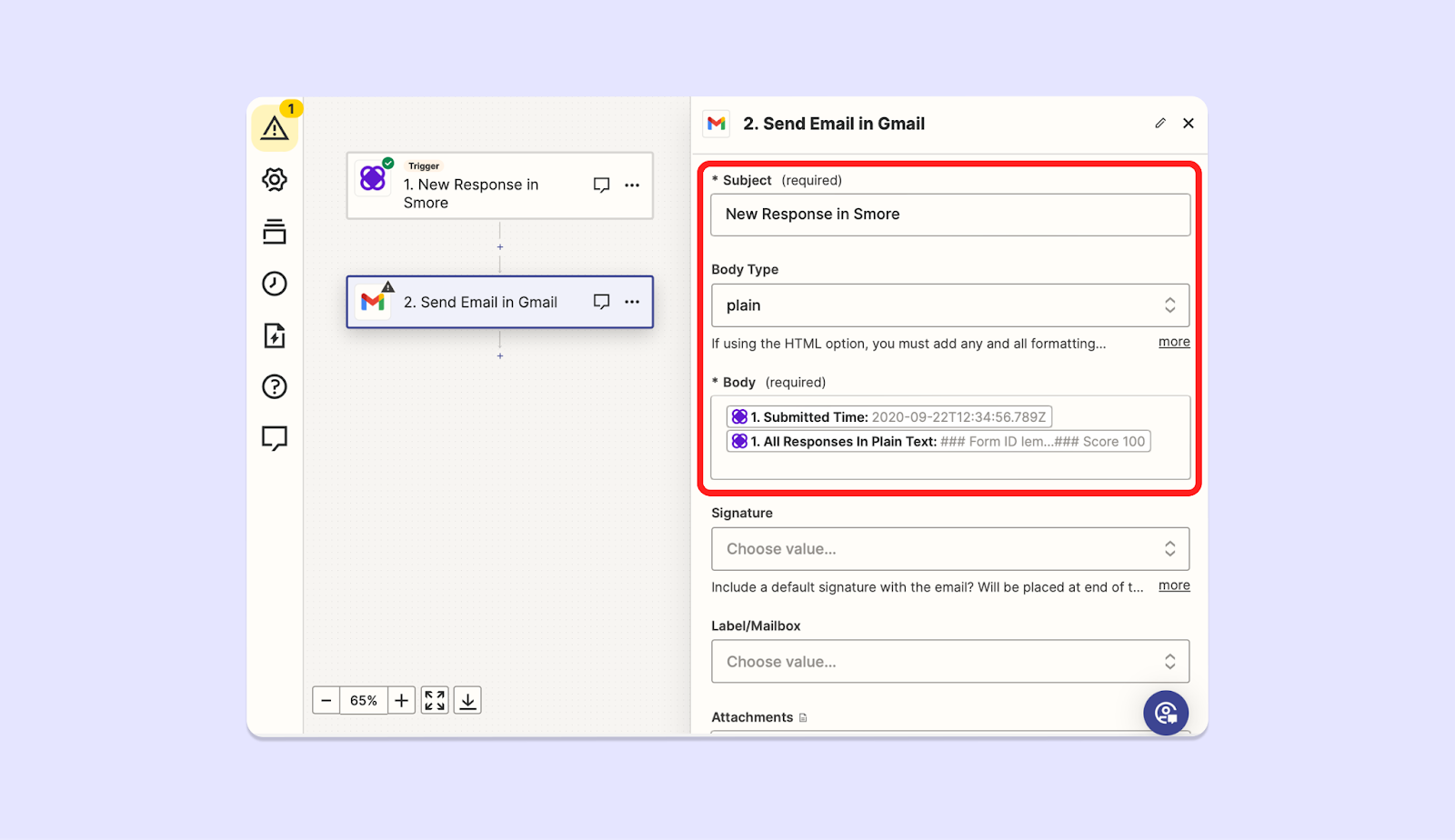
Task: Open the AI assistant chat bubble button
Action: tap(1166, 713)
